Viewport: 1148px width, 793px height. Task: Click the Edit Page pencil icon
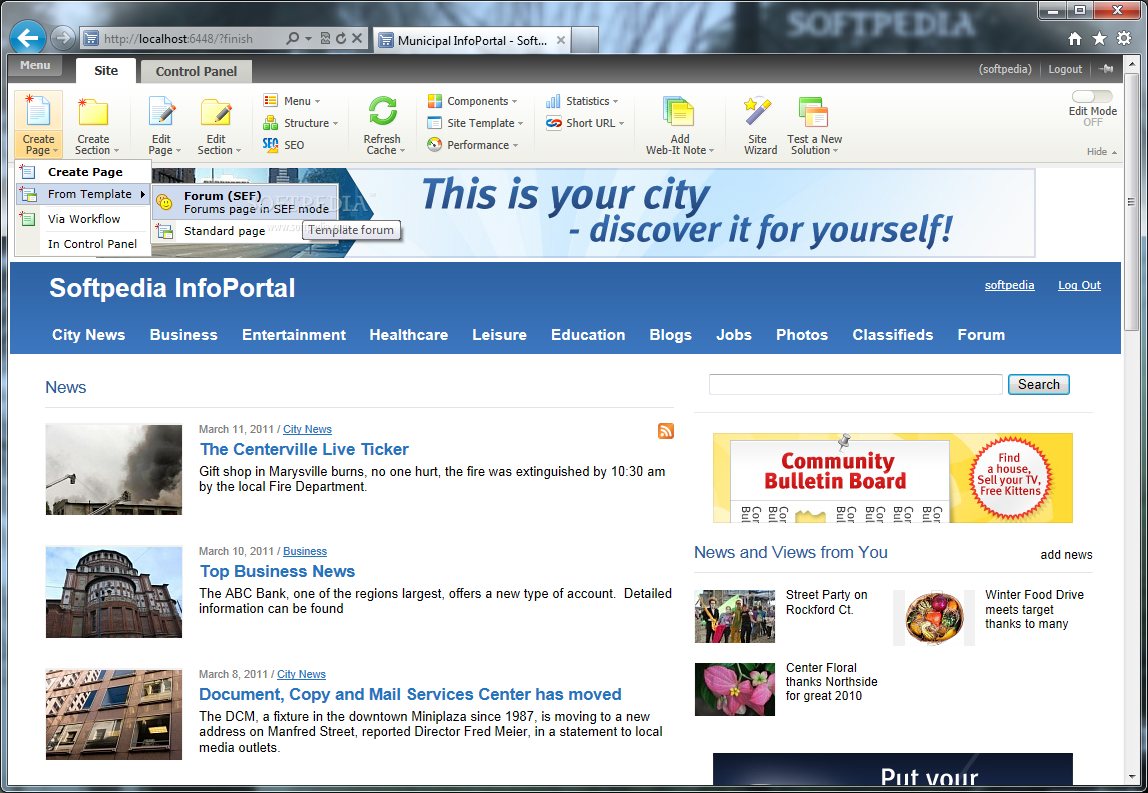tap(161, 112)
